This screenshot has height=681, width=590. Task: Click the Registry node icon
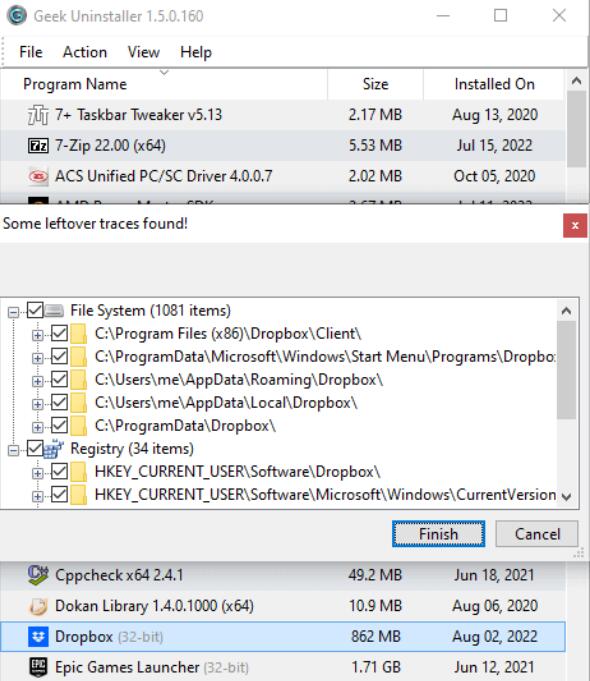[53, 449]
